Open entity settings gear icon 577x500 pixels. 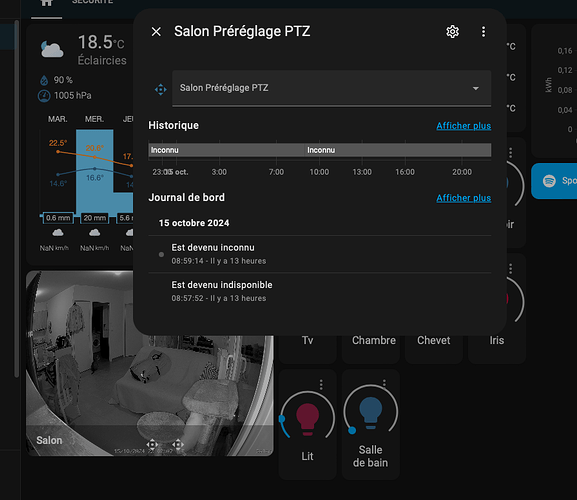click(x=452, y=32)
